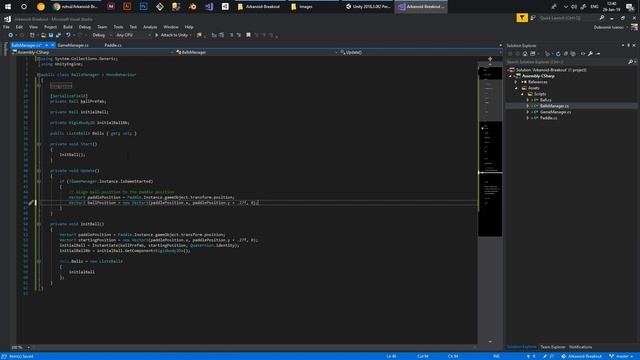Click the Solution Explorer Home icon
640x360 pixels.
tap(525, 54)
